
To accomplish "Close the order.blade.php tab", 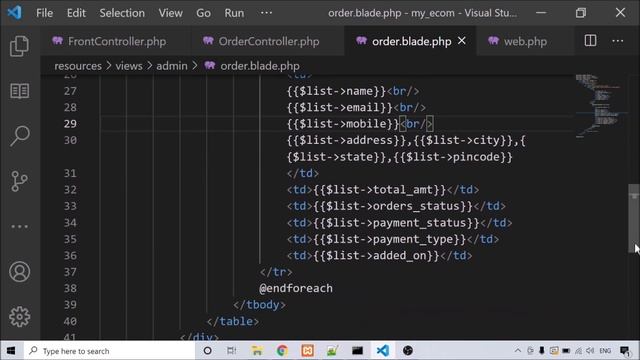I will click(x=462, y=41).
